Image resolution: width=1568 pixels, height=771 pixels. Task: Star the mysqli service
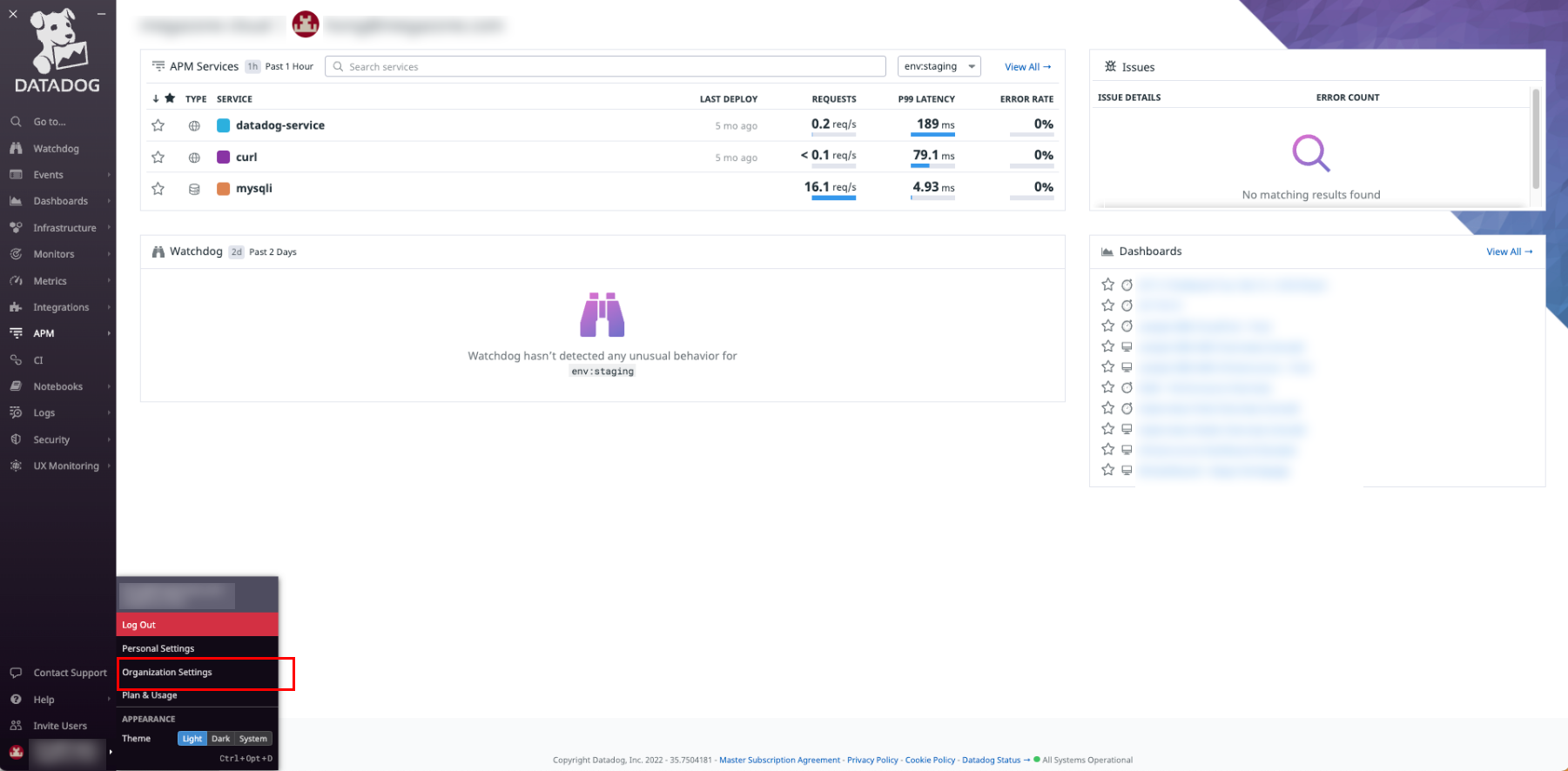[x=158, y=189]
